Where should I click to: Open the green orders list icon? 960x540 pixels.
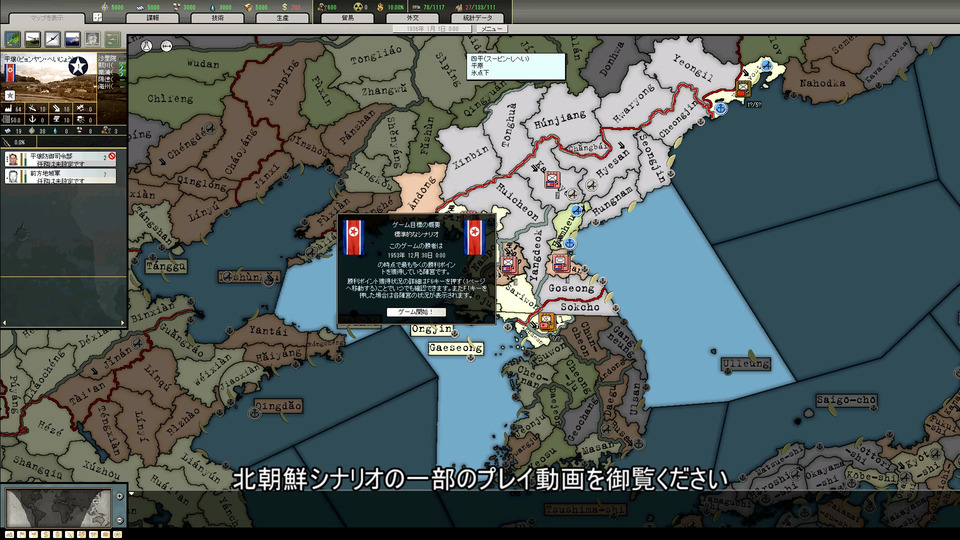113,39
